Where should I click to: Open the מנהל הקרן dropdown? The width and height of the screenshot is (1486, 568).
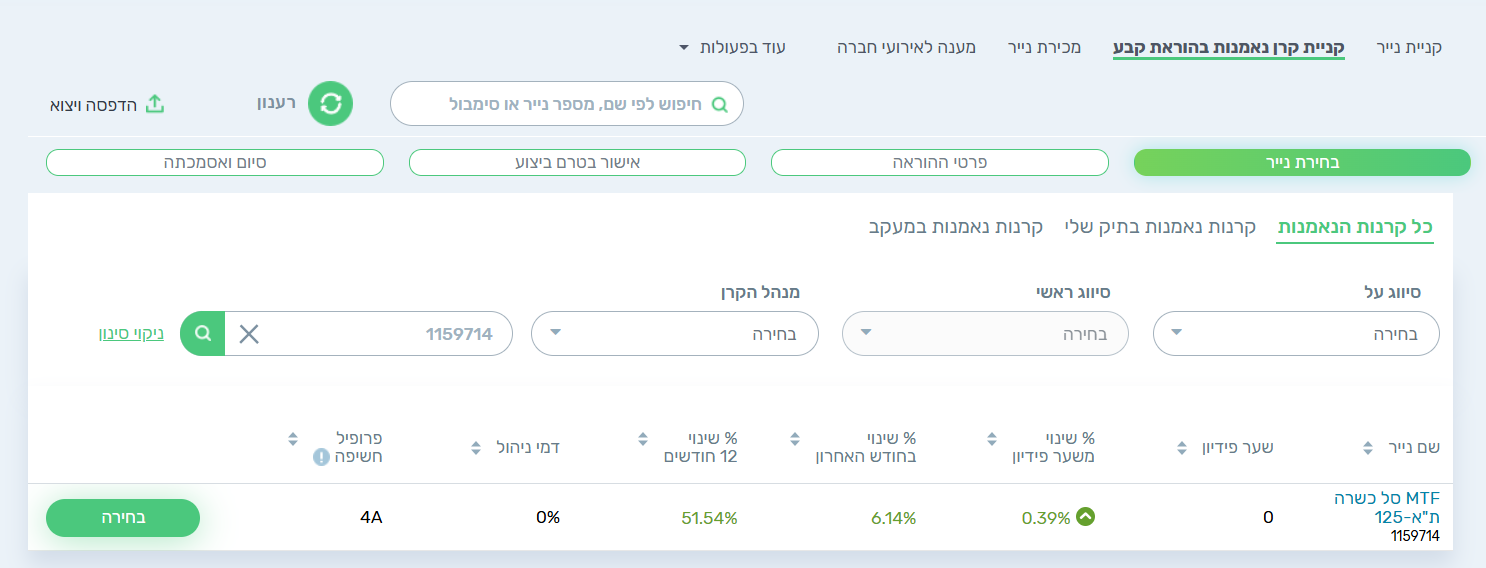[674, 334]
